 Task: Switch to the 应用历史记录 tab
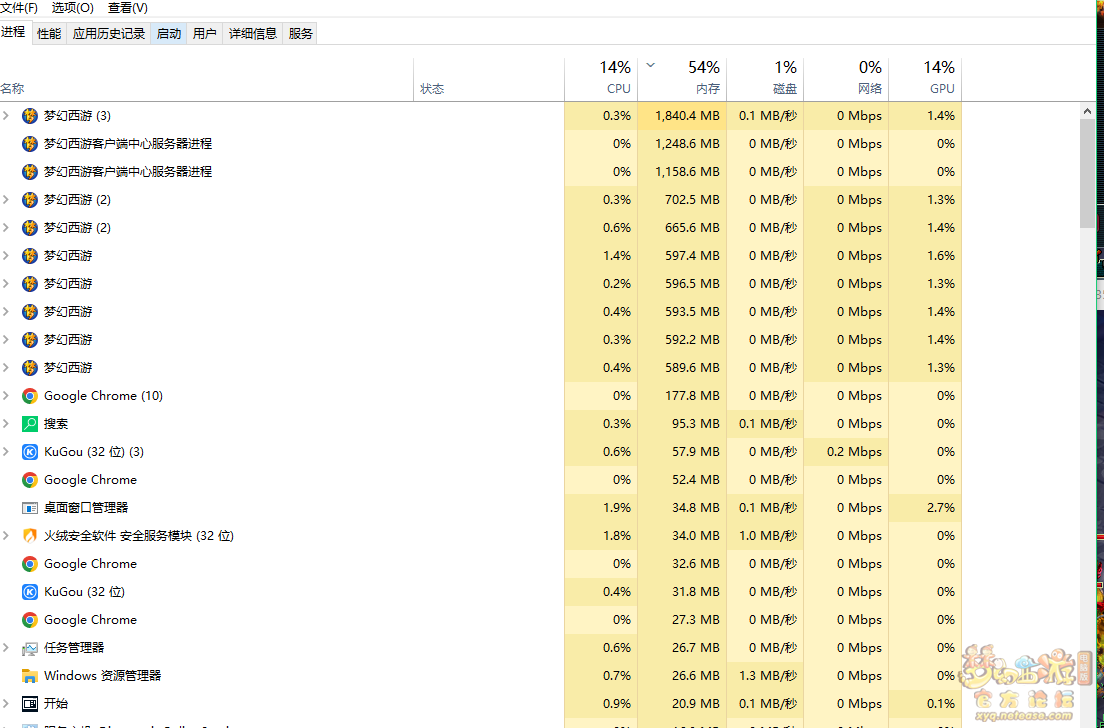coord(108,33)
